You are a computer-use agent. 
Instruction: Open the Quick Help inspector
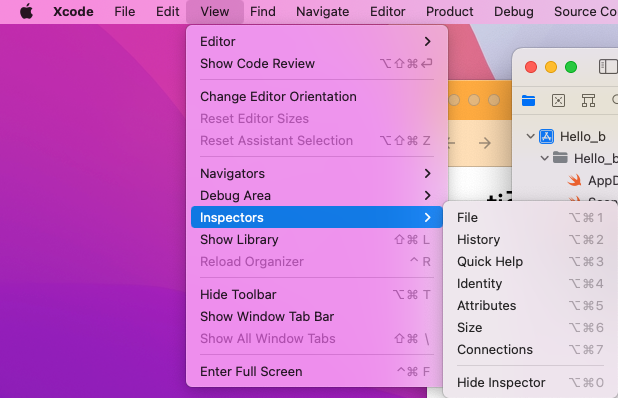click(530, 262)
